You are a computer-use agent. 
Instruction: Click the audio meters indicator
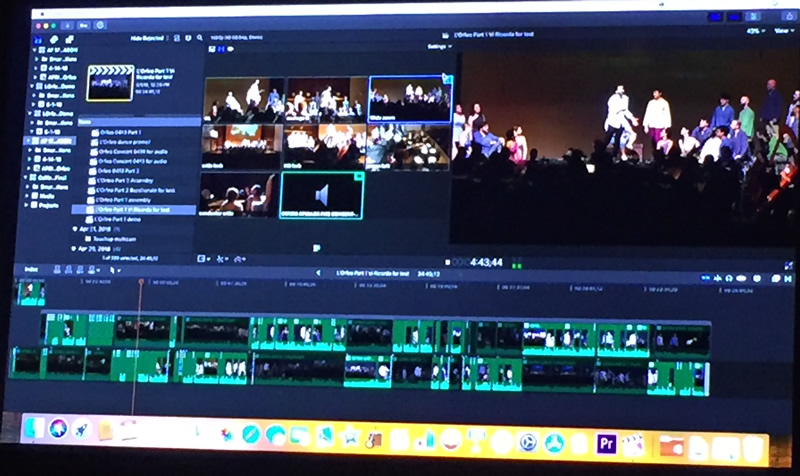coord(517,264)
